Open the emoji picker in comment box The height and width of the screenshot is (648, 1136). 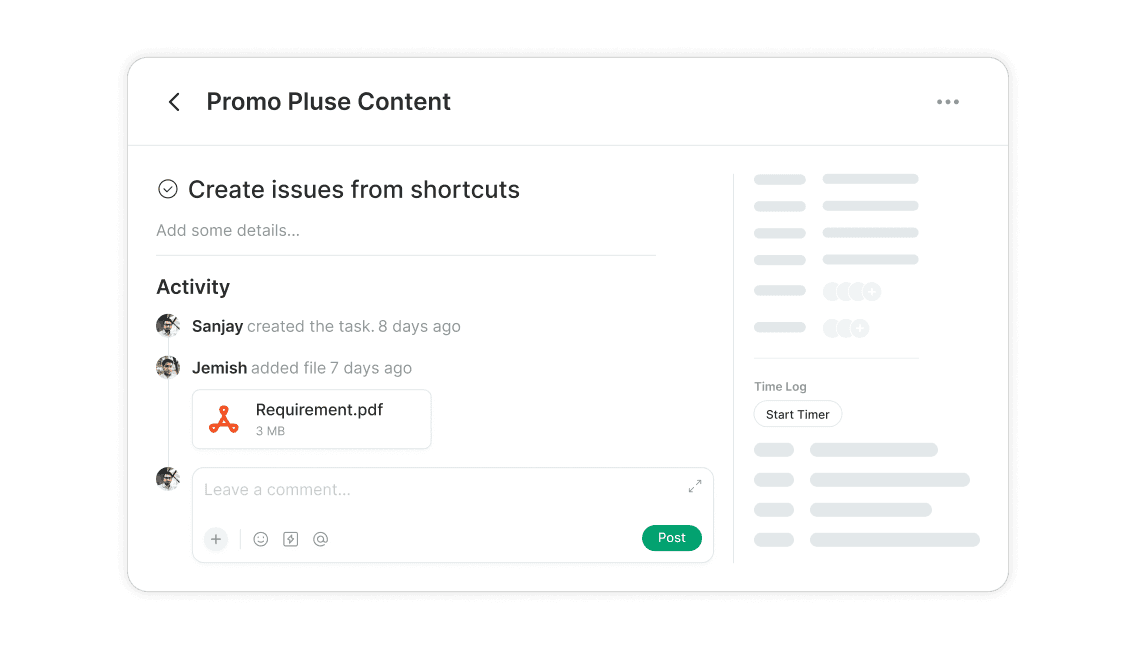(261, 539)
